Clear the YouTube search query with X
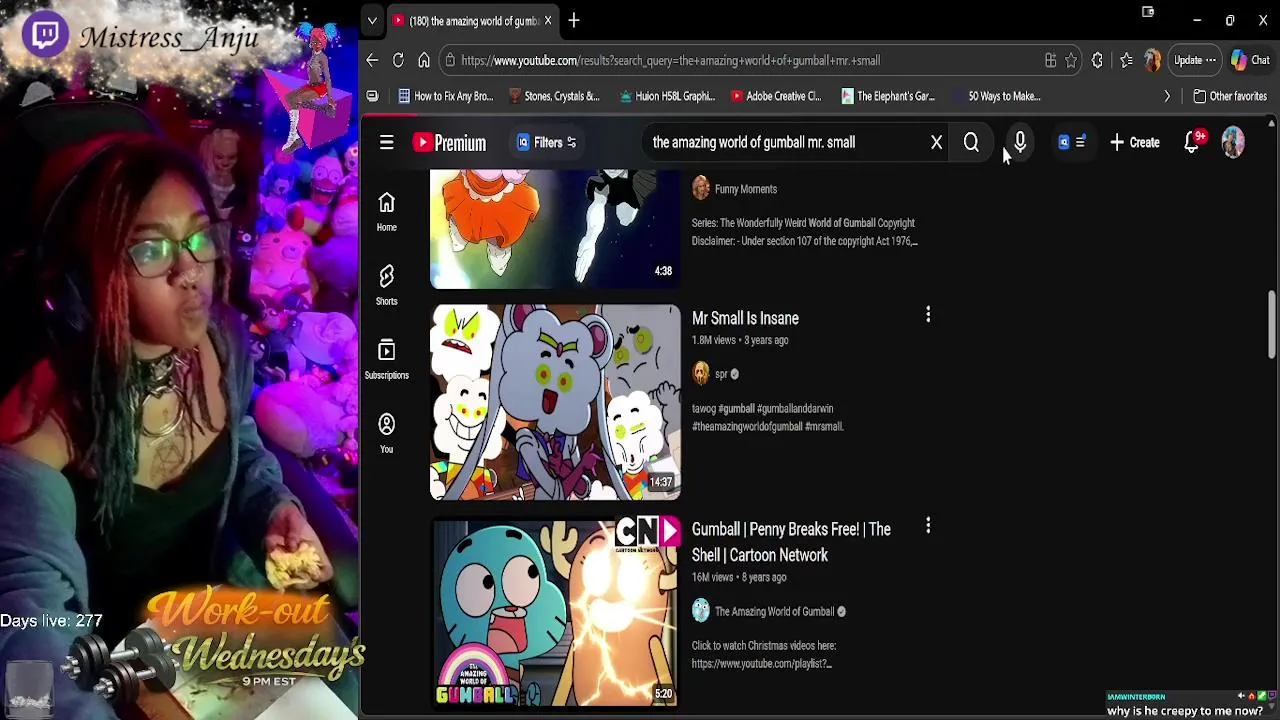This screenshot has width=1280, height=720. pos(936,142)
